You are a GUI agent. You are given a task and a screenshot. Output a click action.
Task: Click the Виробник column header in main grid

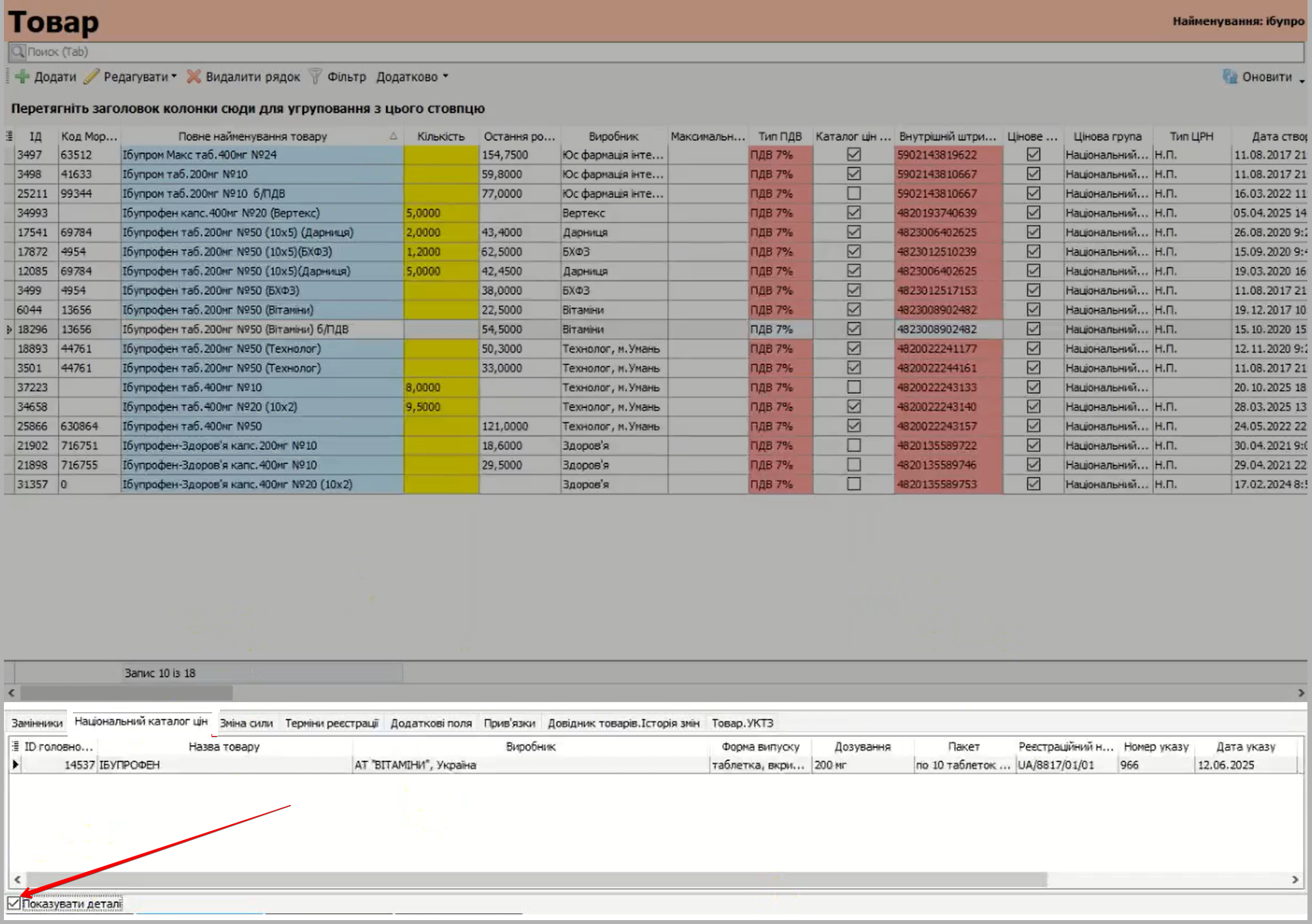tap(613, 136)
